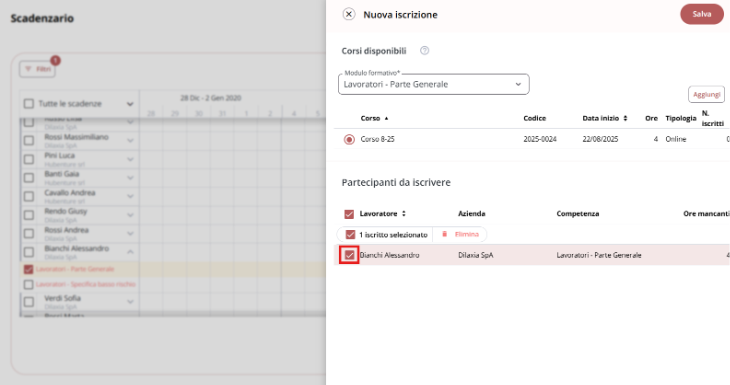Click the Aggiungi button
The image size is (730, 385).
[706, 95]
